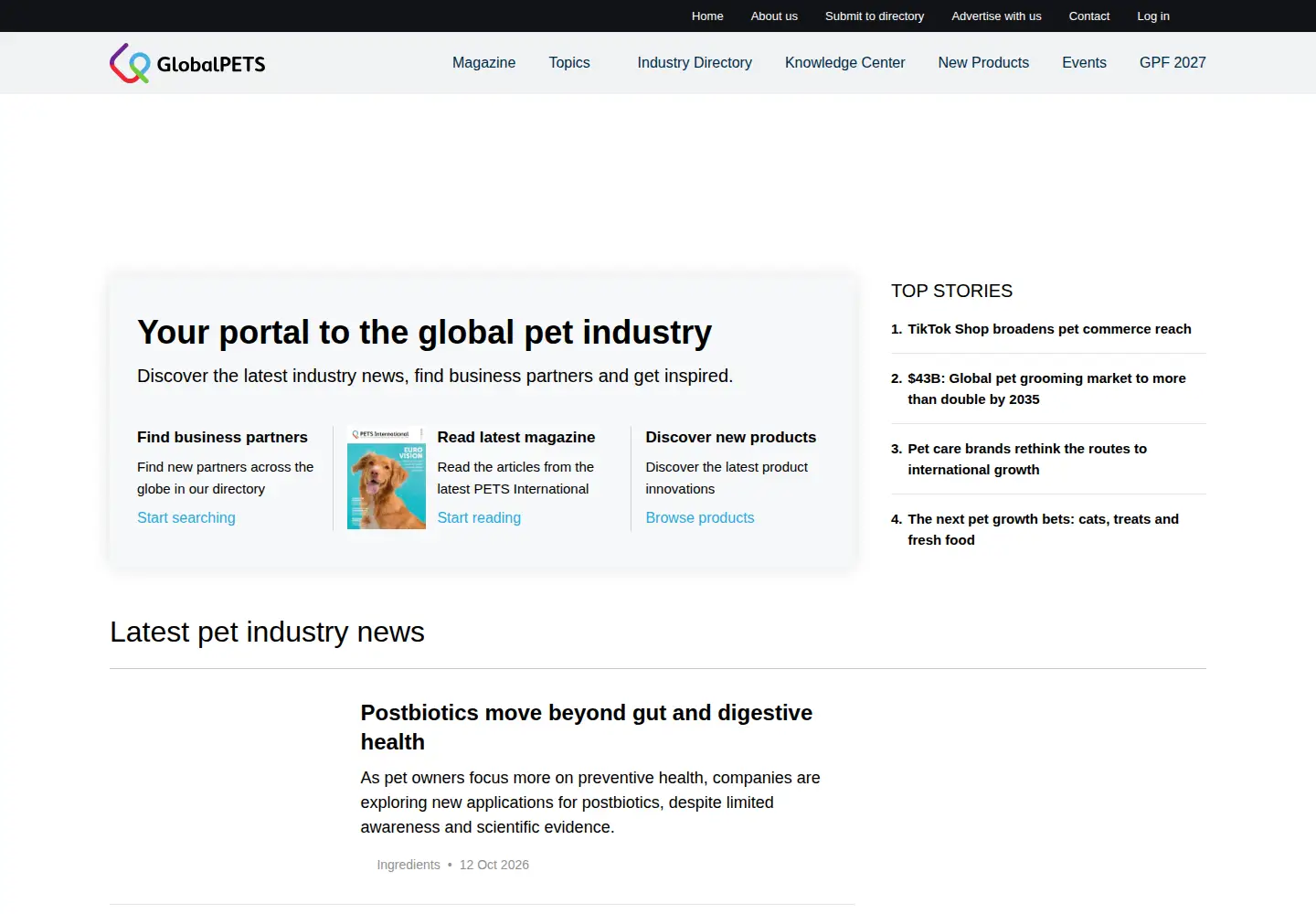This screenshot has width=1316, height=914.
Task: Click the 'TOP STORIES' heading
Action: click(951, 291)
